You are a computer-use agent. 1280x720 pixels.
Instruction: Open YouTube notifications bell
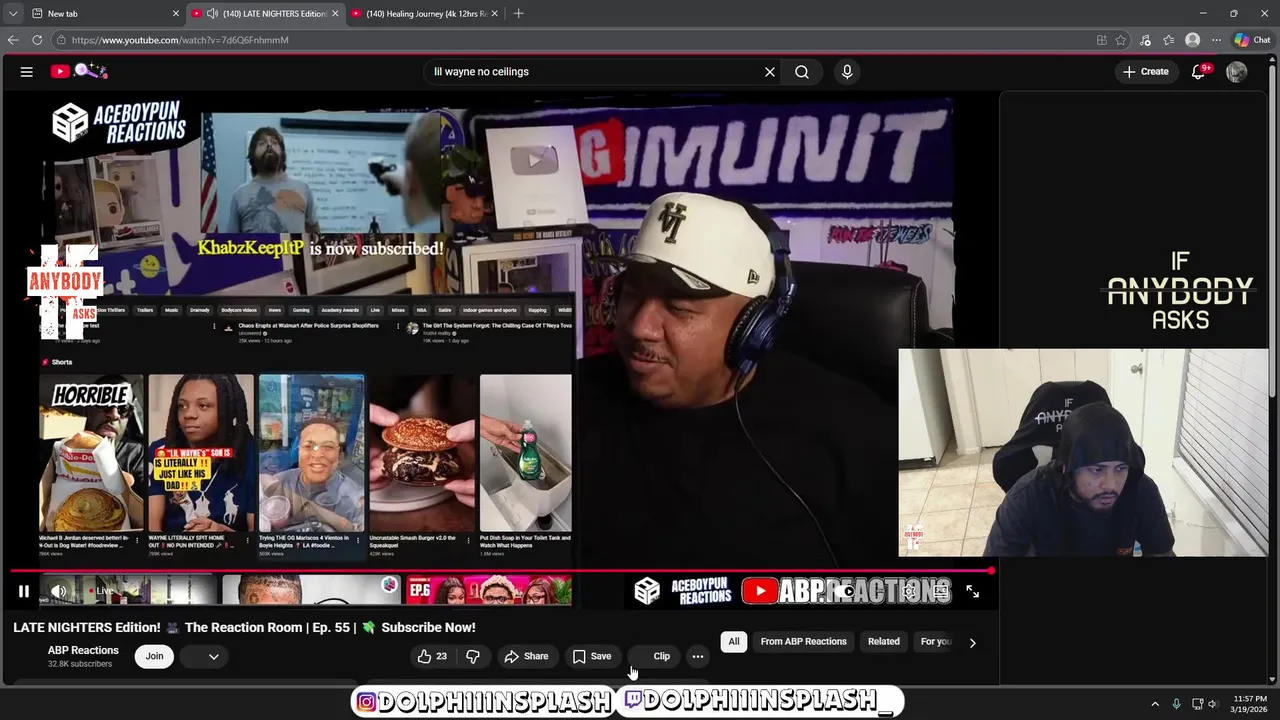point(1199,72)
